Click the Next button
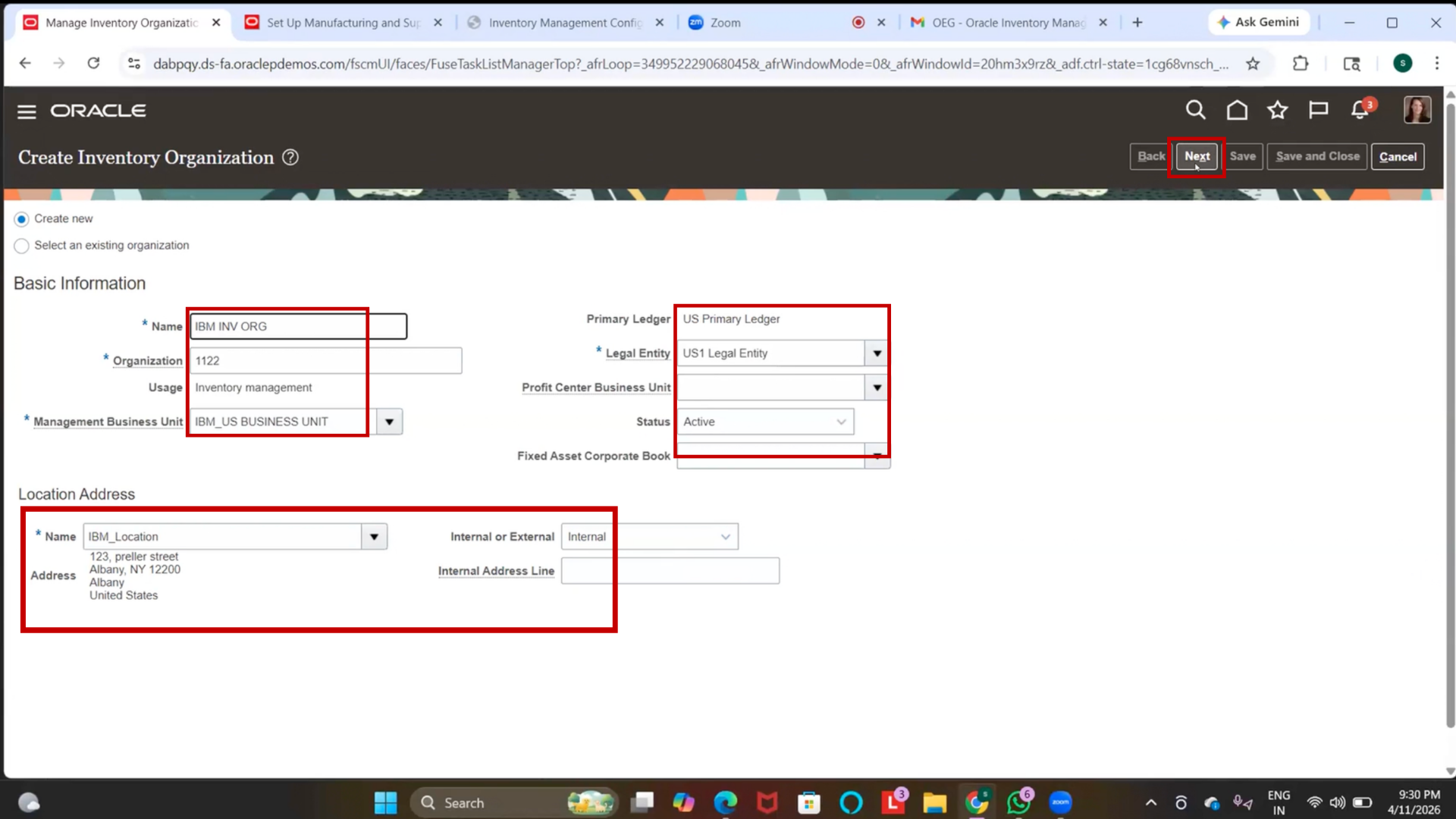The image size is (1456, 819). (1197, 156)
